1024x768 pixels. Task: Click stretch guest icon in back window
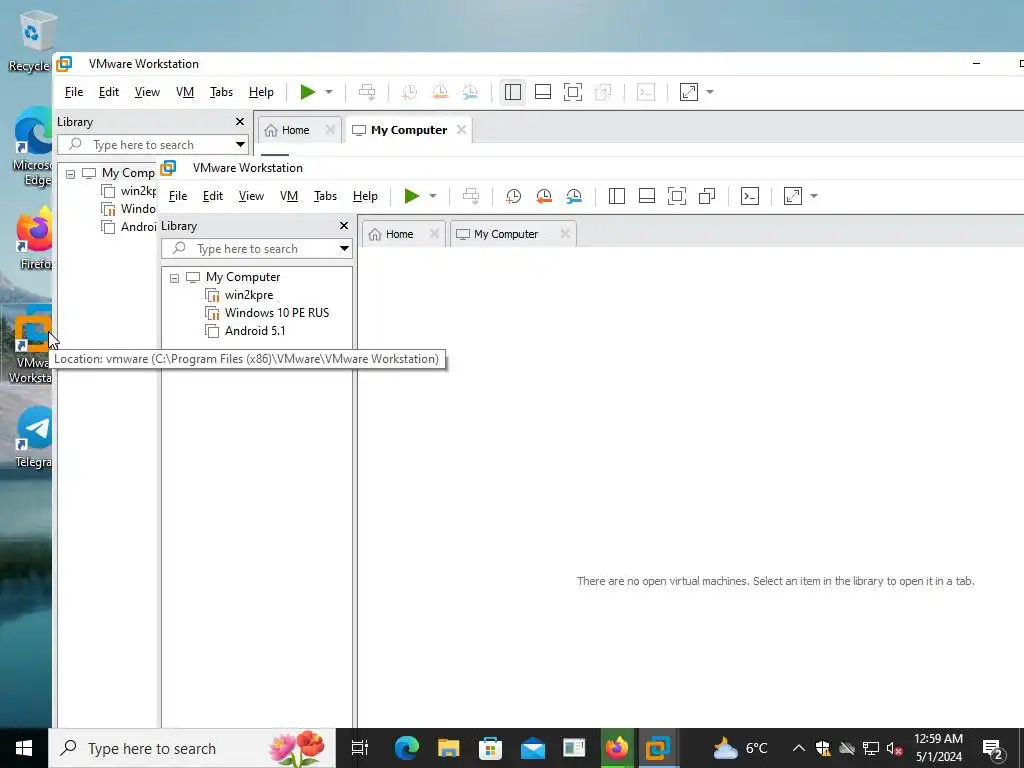(689, 92)
